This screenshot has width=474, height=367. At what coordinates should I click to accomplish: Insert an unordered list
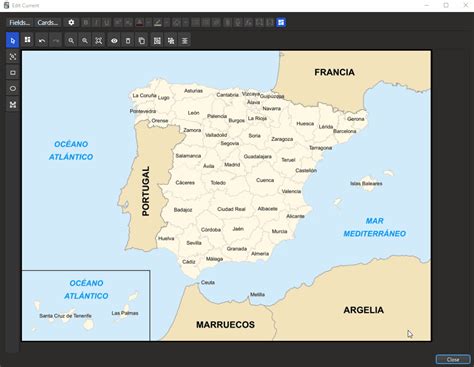196,23
